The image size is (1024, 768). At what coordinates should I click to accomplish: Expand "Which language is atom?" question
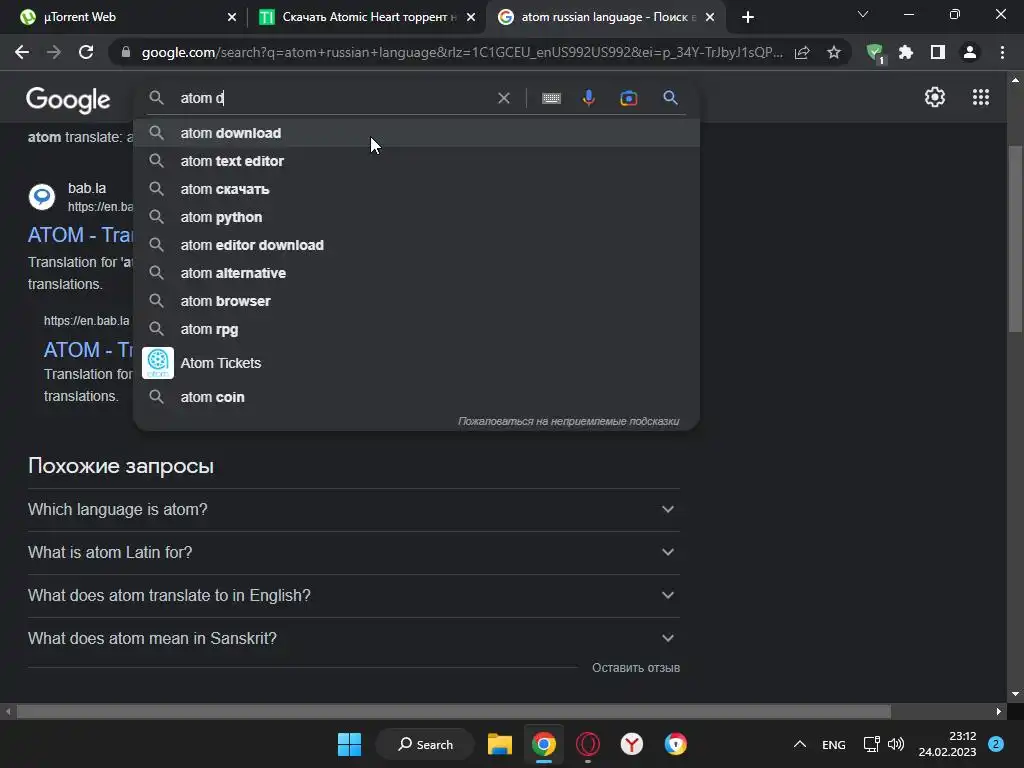[x=353, y=509]
